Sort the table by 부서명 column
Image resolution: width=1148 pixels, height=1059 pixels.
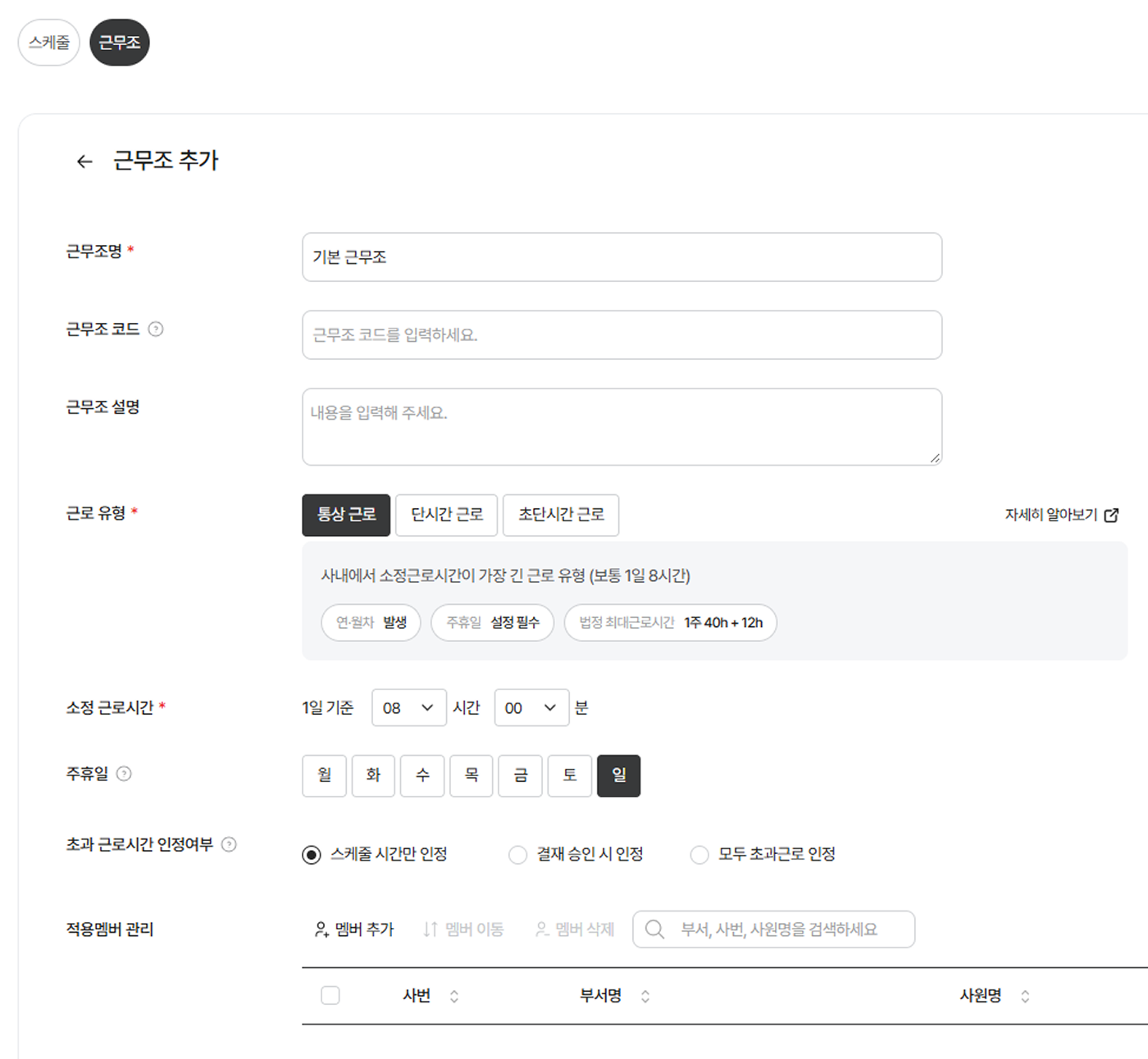[645, 996]
